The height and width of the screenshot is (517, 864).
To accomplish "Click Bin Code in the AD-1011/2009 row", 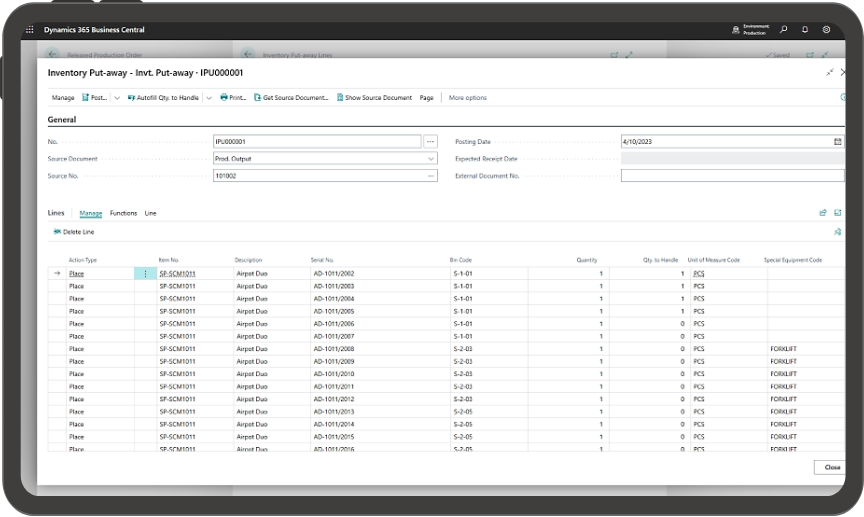I will click(x=463, y=362).
